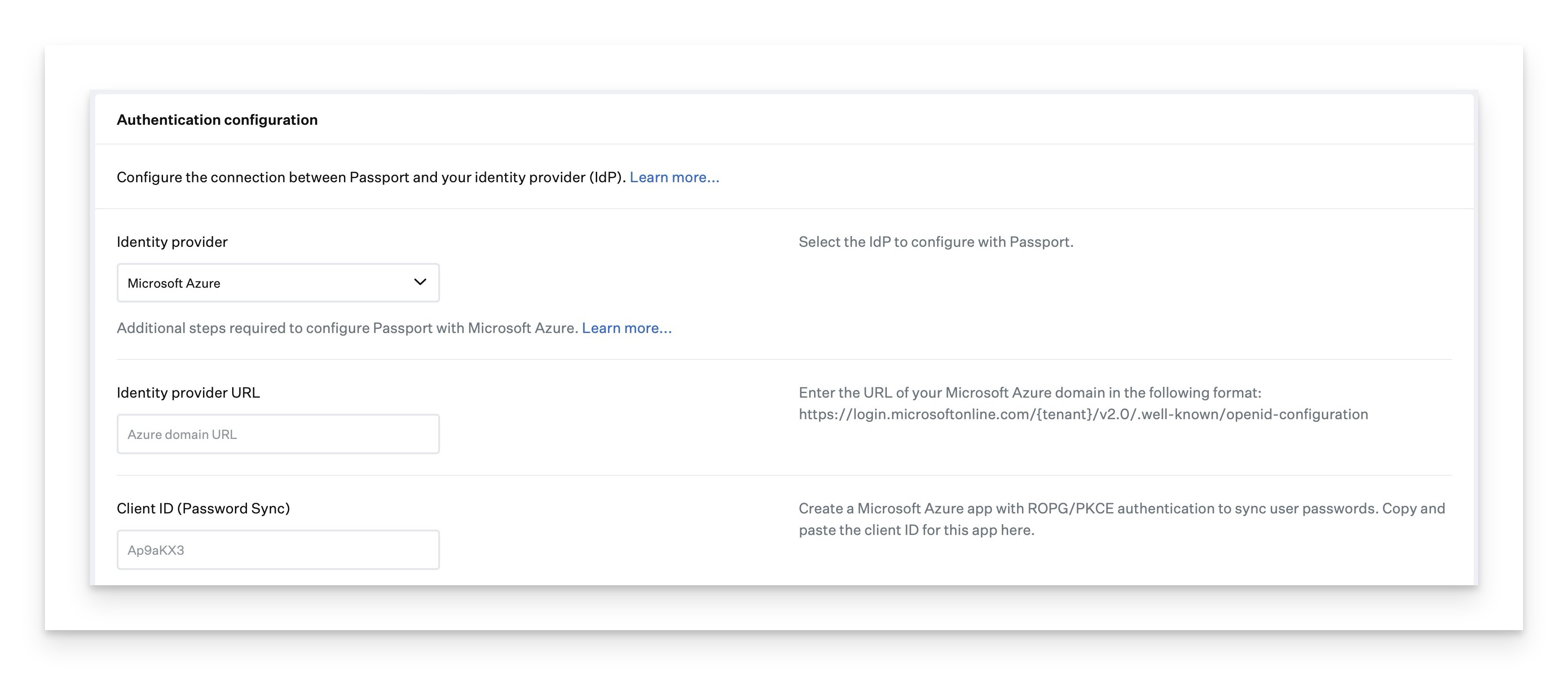Screen dimensions: 1568x675
Task: Click the 'Learn more...' link for IdP configuration
Action: 675,176
